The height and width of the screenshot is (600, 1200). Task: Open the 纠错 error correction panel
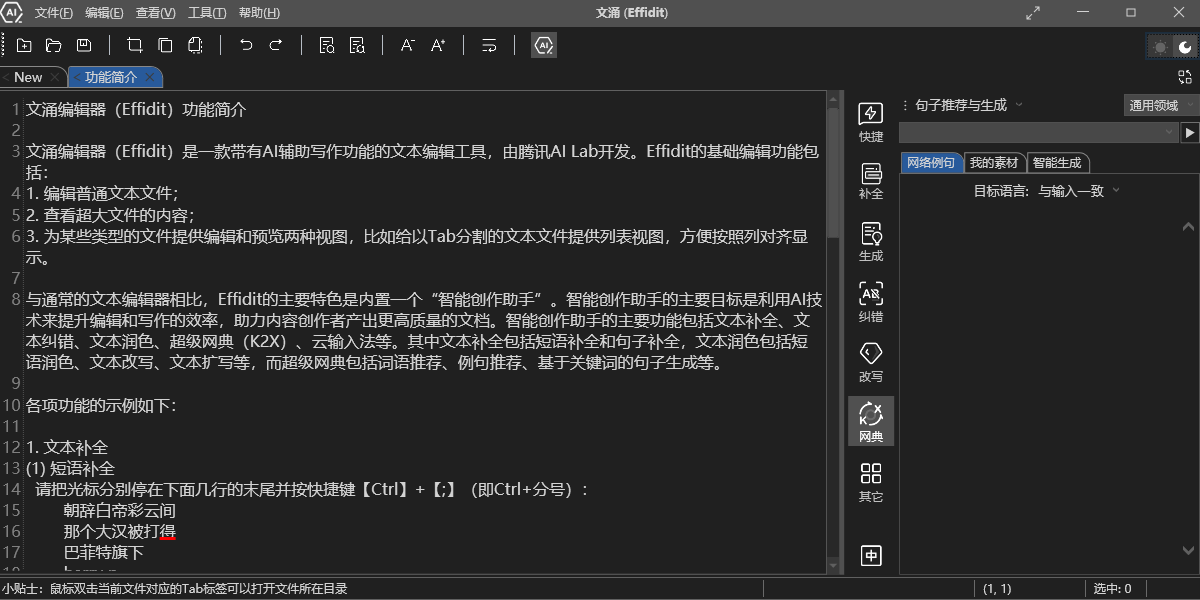click(871, 301)
